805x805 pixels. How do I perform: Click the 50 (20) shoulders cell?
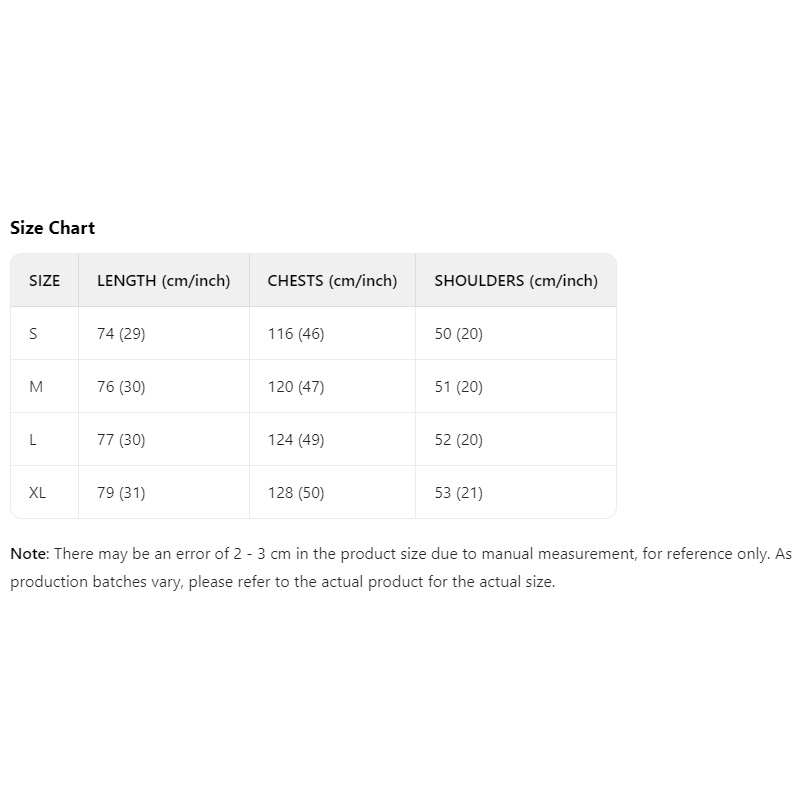[459, 334]
